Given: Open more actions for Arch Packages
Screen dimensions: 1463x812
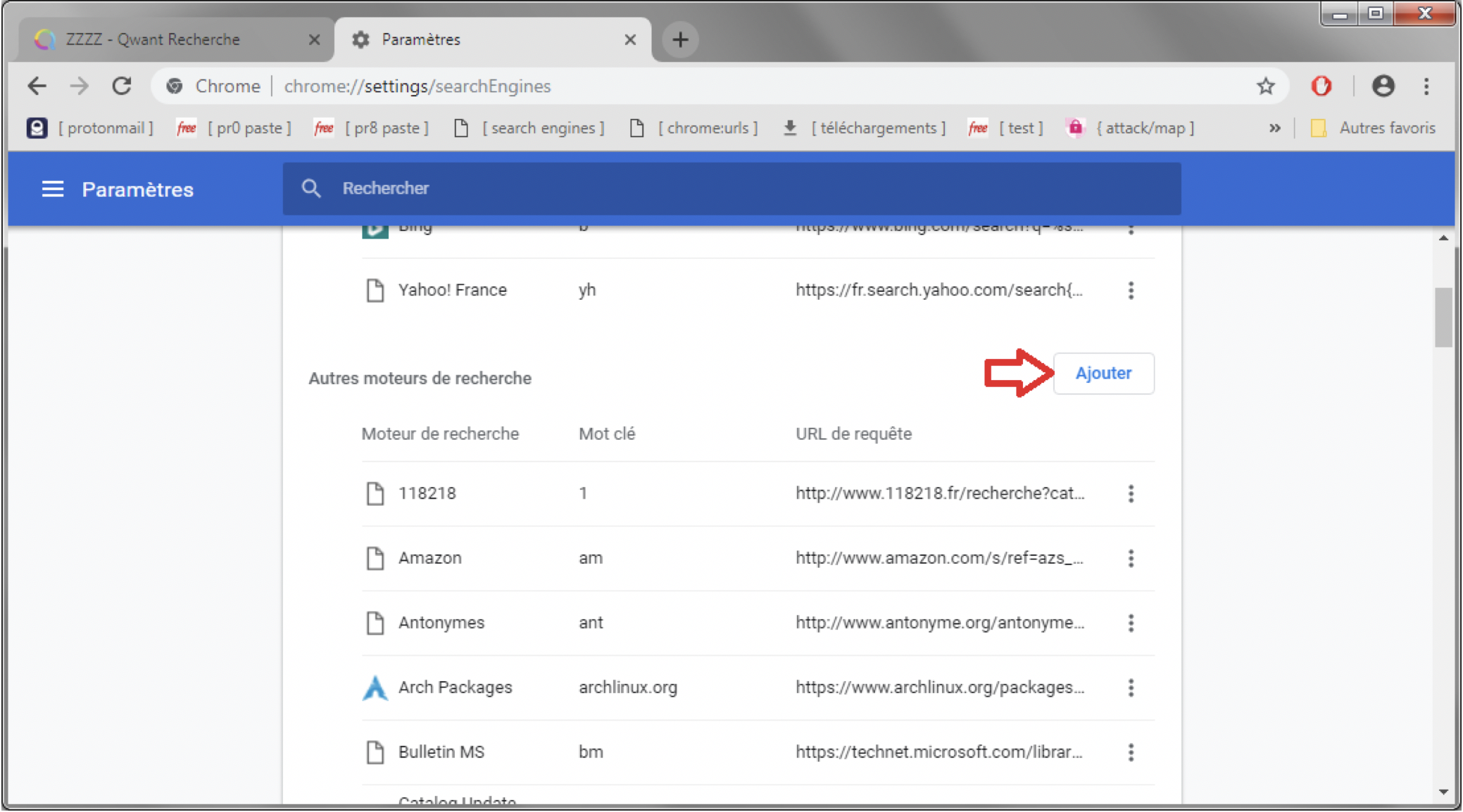Looking at the screenshot, I should (1131, 688).
